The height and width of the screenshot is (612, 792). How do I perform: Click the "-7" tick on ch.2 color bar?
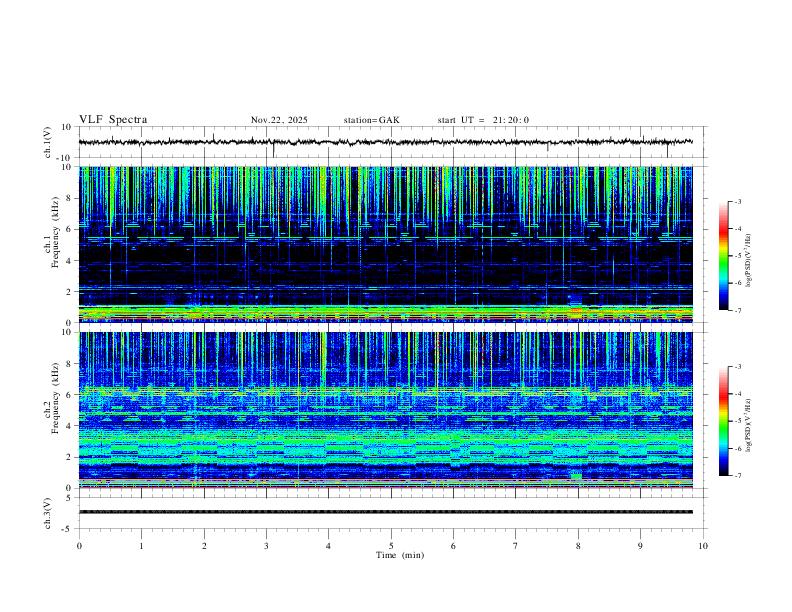[x=737, y=475]
